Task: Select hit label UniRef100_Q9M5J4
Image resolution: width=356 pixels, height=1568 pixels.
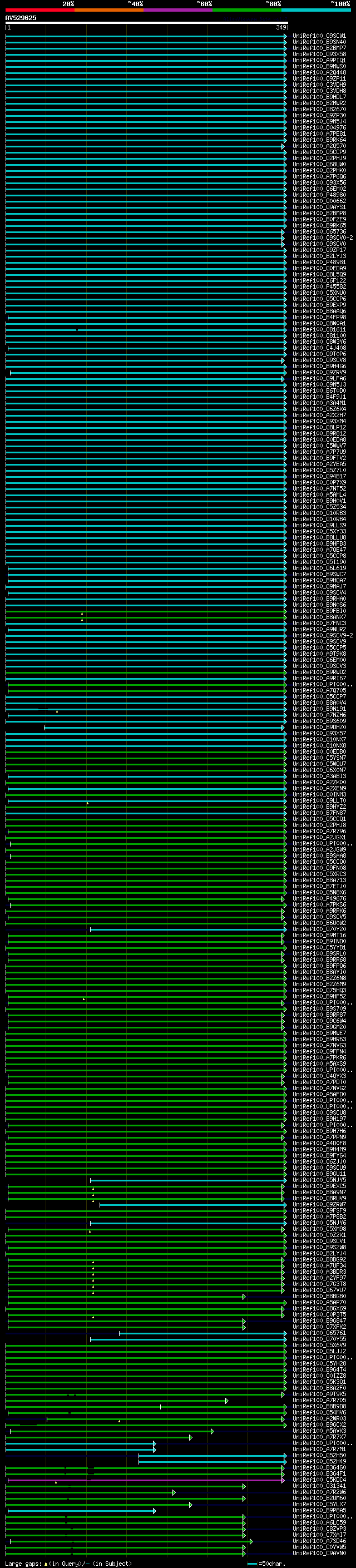Action: (319, 122)
